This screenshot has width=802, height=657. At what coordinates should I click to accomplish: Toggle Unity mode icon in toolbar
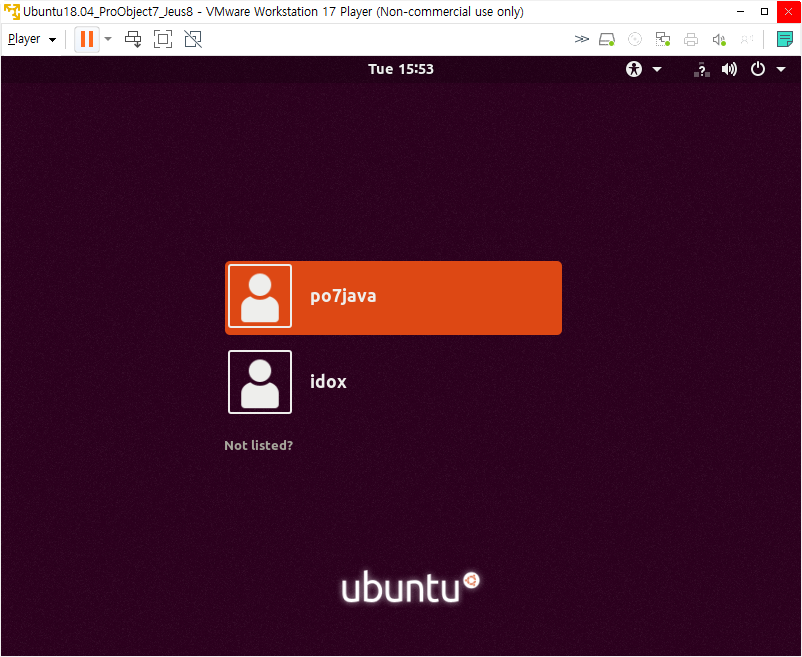(193, 39)
